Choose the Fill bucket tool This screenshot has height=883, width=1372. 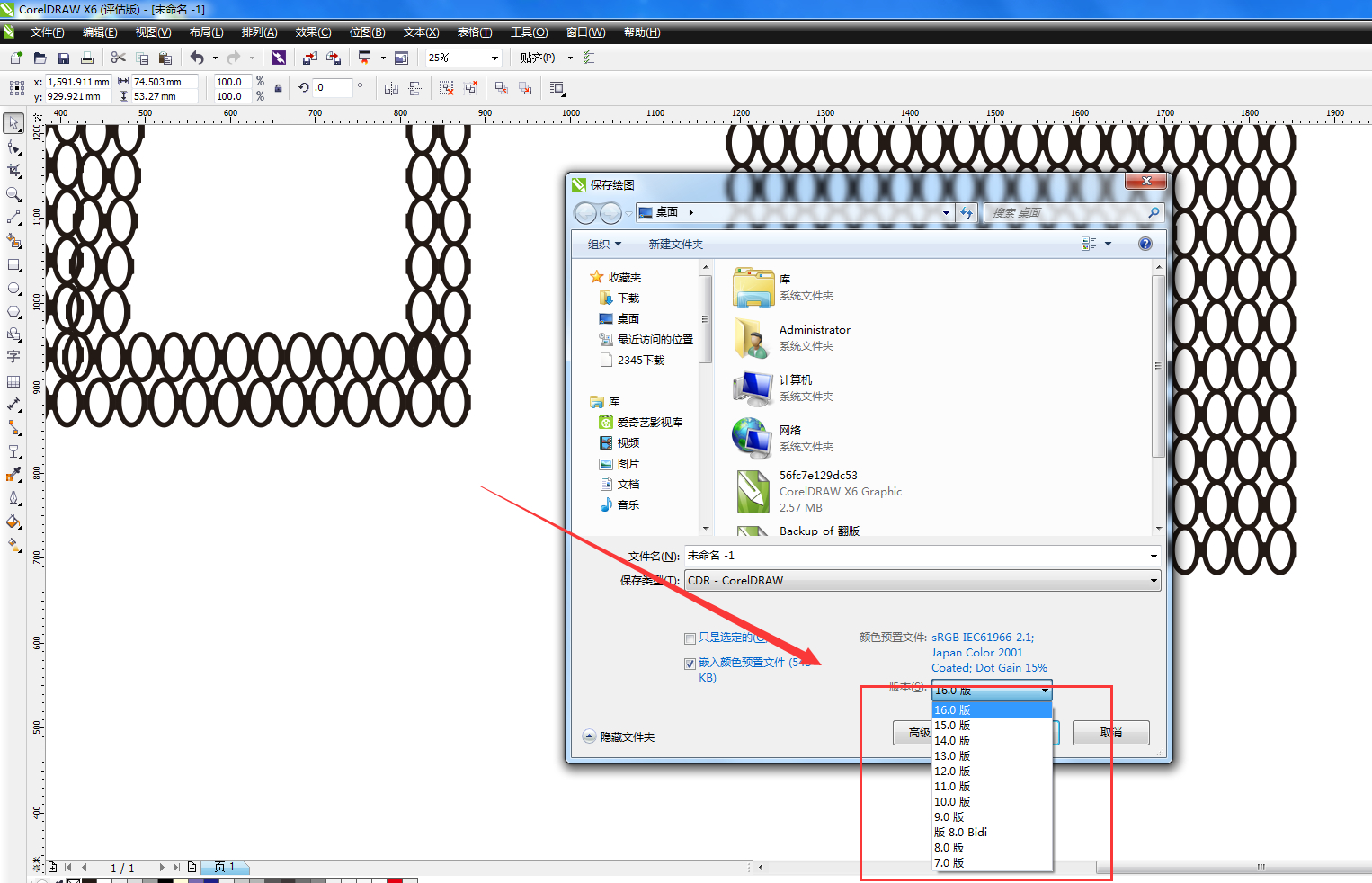(14, 522)
